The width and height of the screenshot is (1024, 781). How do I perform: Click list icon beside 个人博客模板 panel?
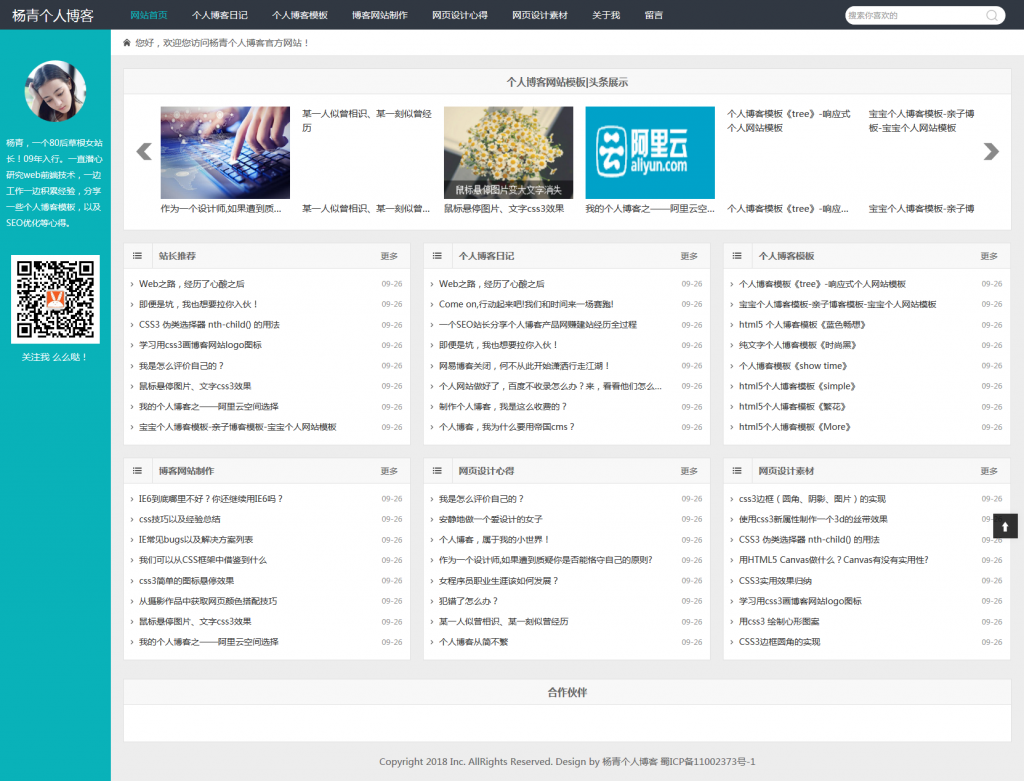point(737,256)
